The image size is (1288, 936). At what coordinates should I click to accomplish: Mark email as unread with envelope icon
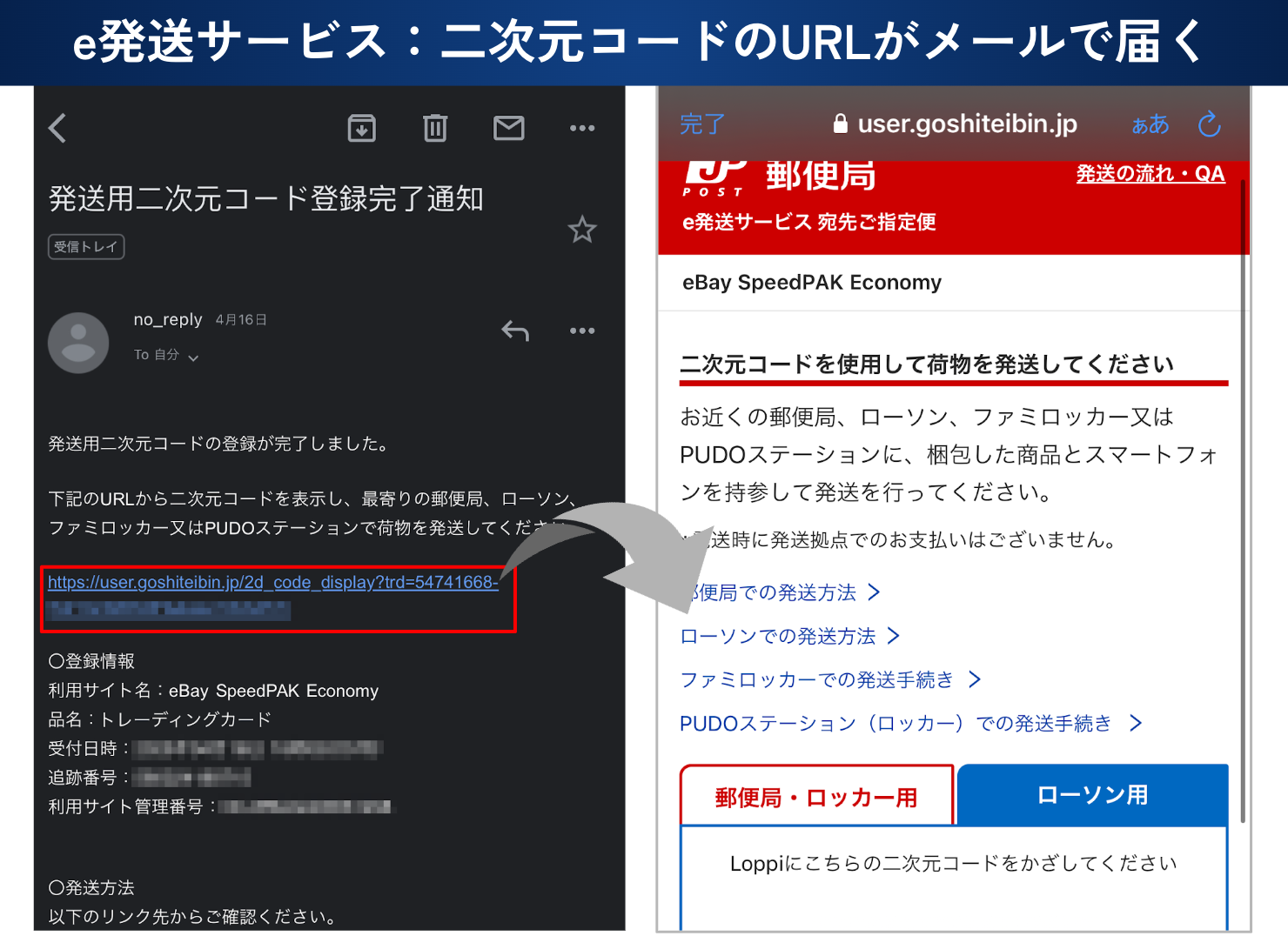point(508,129)
